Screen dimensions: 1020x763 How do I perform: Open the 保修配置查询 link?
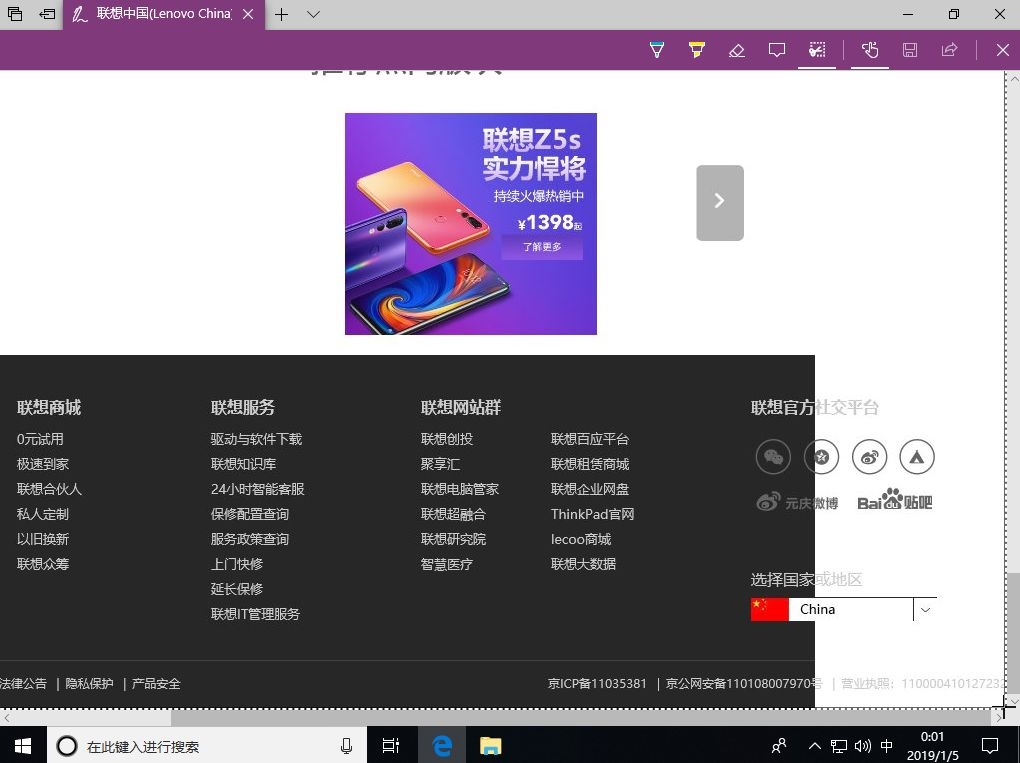250,514
